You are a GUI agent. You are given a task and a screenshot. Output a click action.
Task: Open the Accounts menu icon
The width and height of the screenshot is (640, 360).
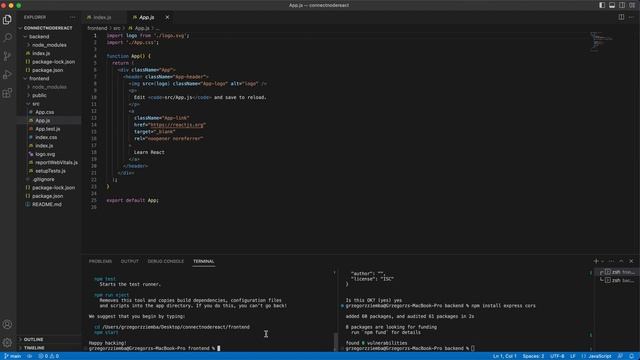7,324
